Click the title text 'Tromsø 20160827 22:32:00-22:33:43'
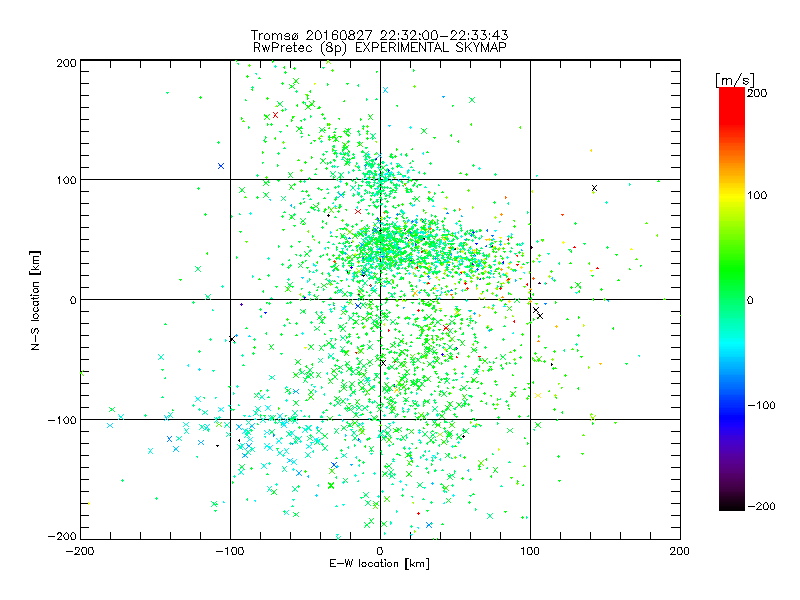 coord(379,35)
